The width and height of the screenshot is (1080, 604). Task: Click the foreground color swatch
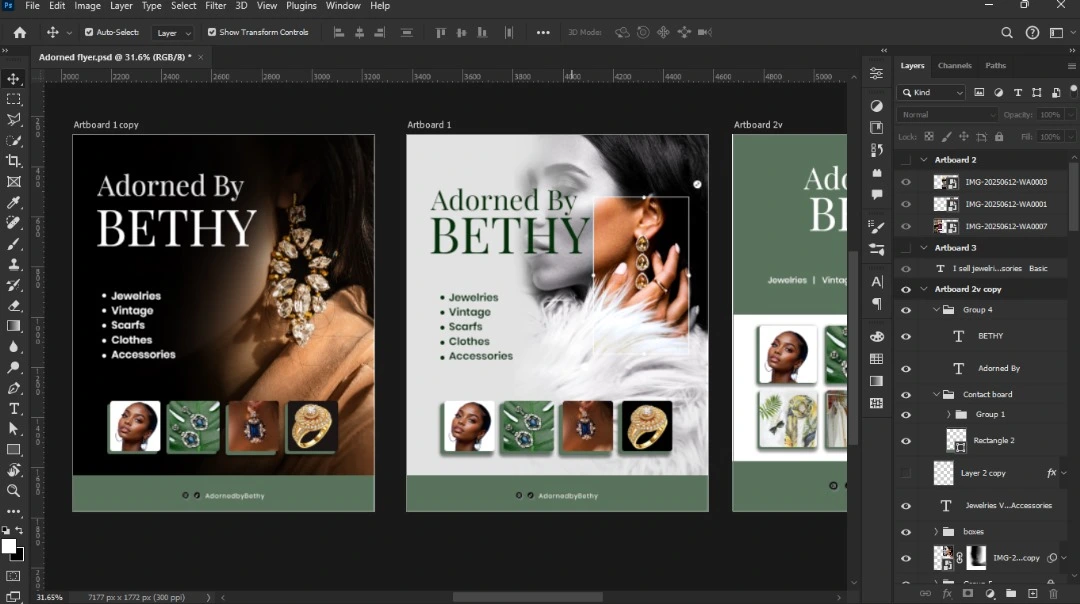9,546
